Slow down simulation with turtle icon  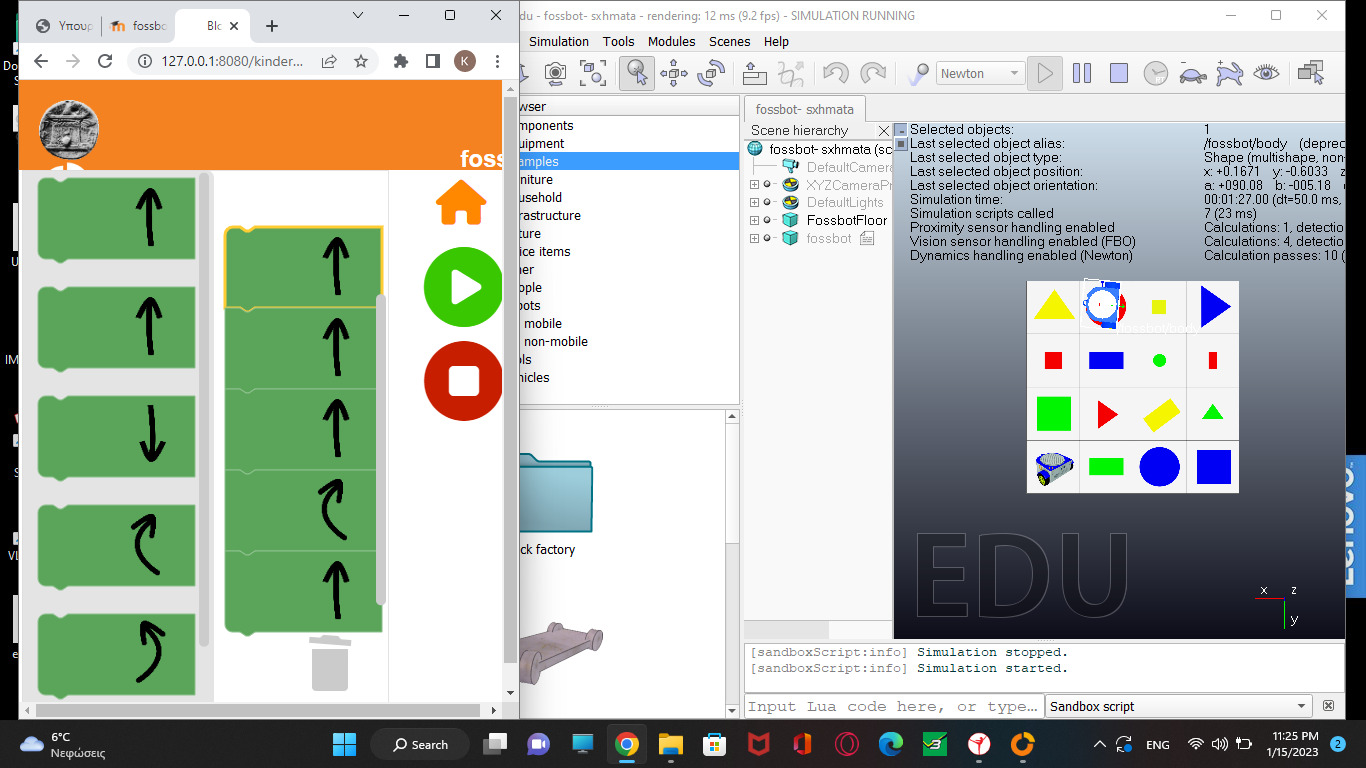[x=1192, y=73]
